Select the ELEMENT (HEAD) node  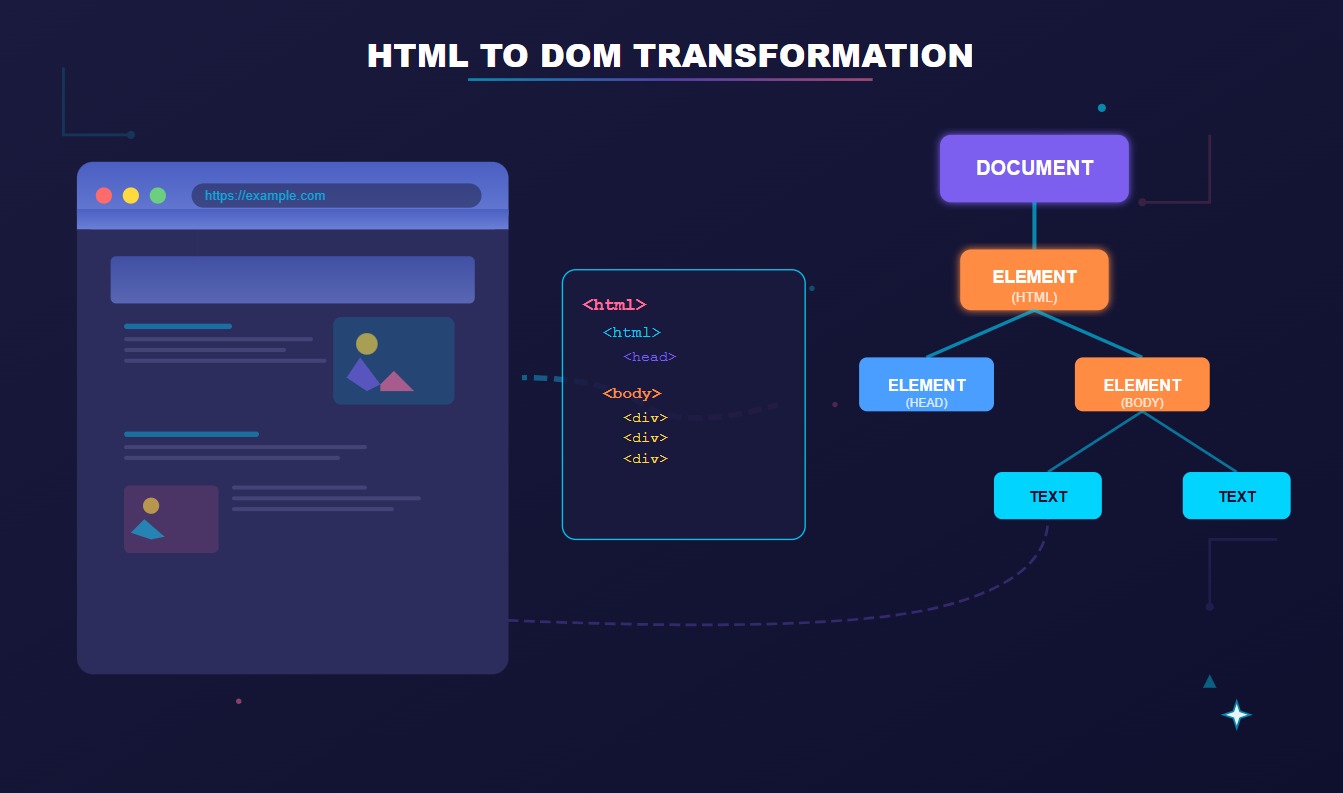[926, 384]
